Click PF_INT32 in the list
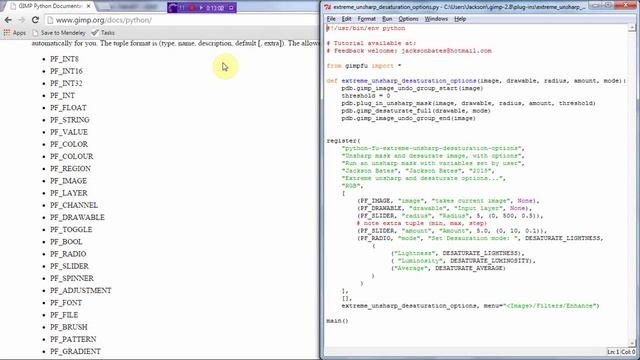This screenshot has height=360, width=640. 66,84
